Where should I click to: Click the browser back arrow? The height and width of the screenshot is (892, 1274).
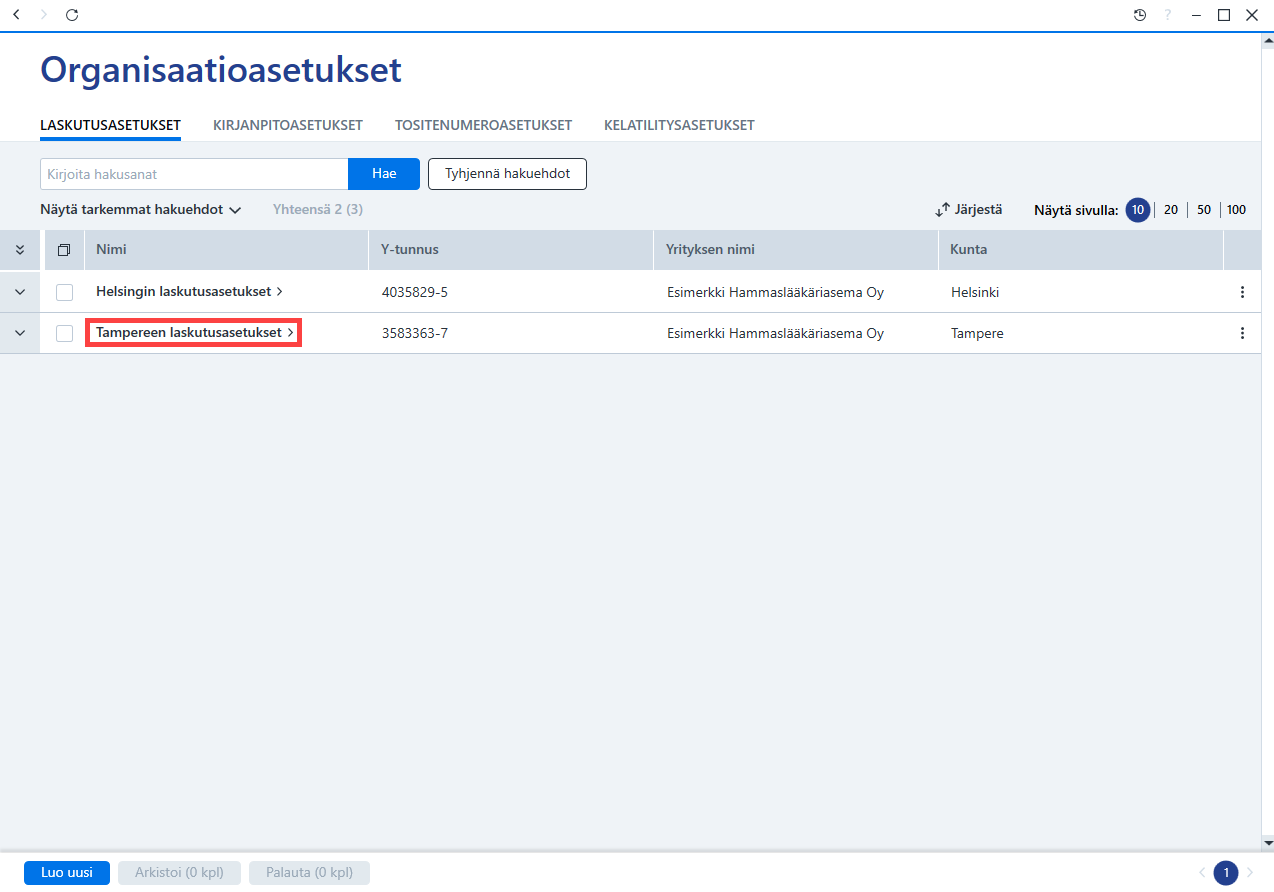(16, 15)
